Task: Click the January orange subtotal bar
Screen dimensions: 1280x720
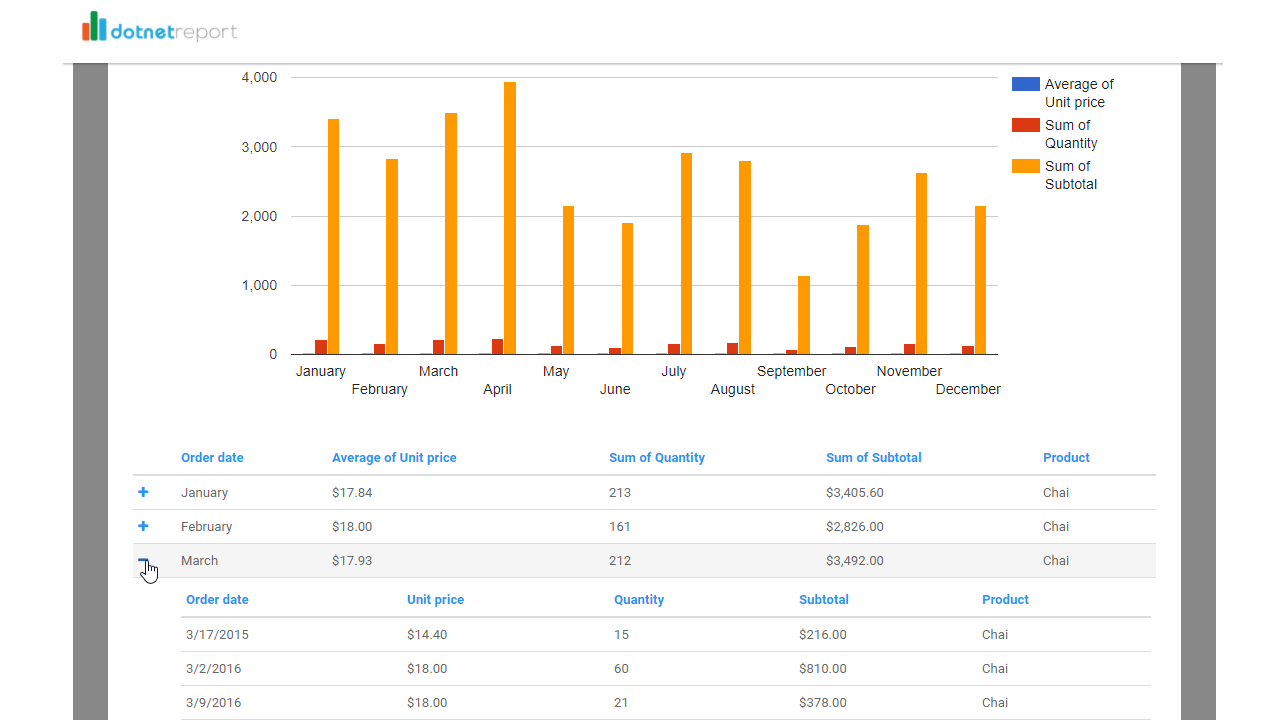Action: (x=333, y=237)
